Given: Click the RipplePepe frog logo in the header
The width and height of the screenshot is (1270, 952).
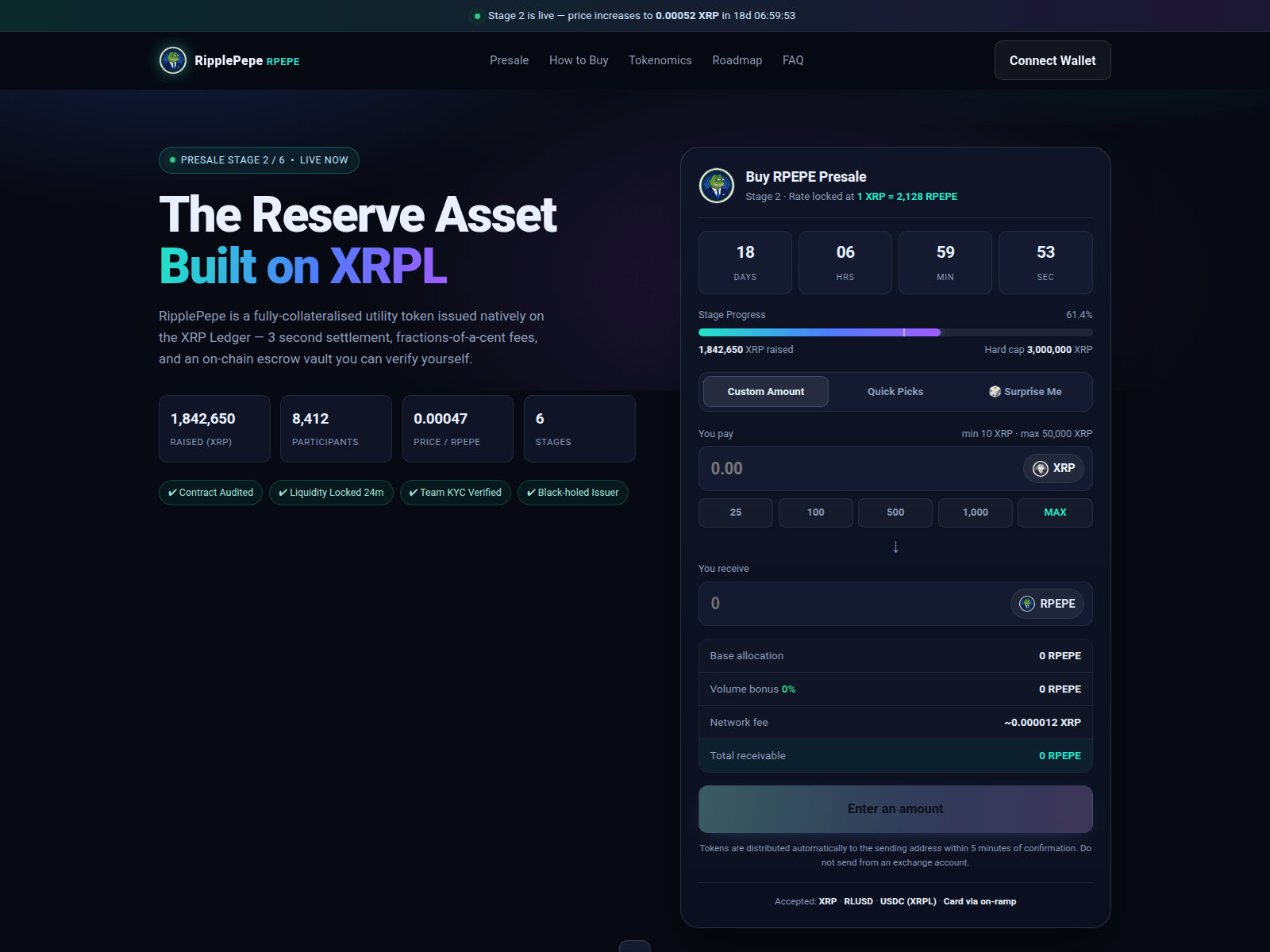Looking at the screenshot, I should [x=173, y=60].
